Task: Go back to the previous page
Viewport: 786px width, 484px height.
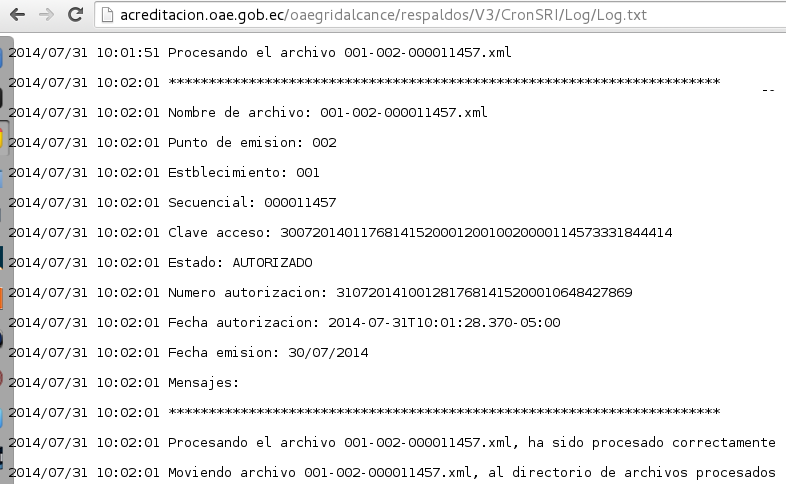Action: [x=17, y=15]
